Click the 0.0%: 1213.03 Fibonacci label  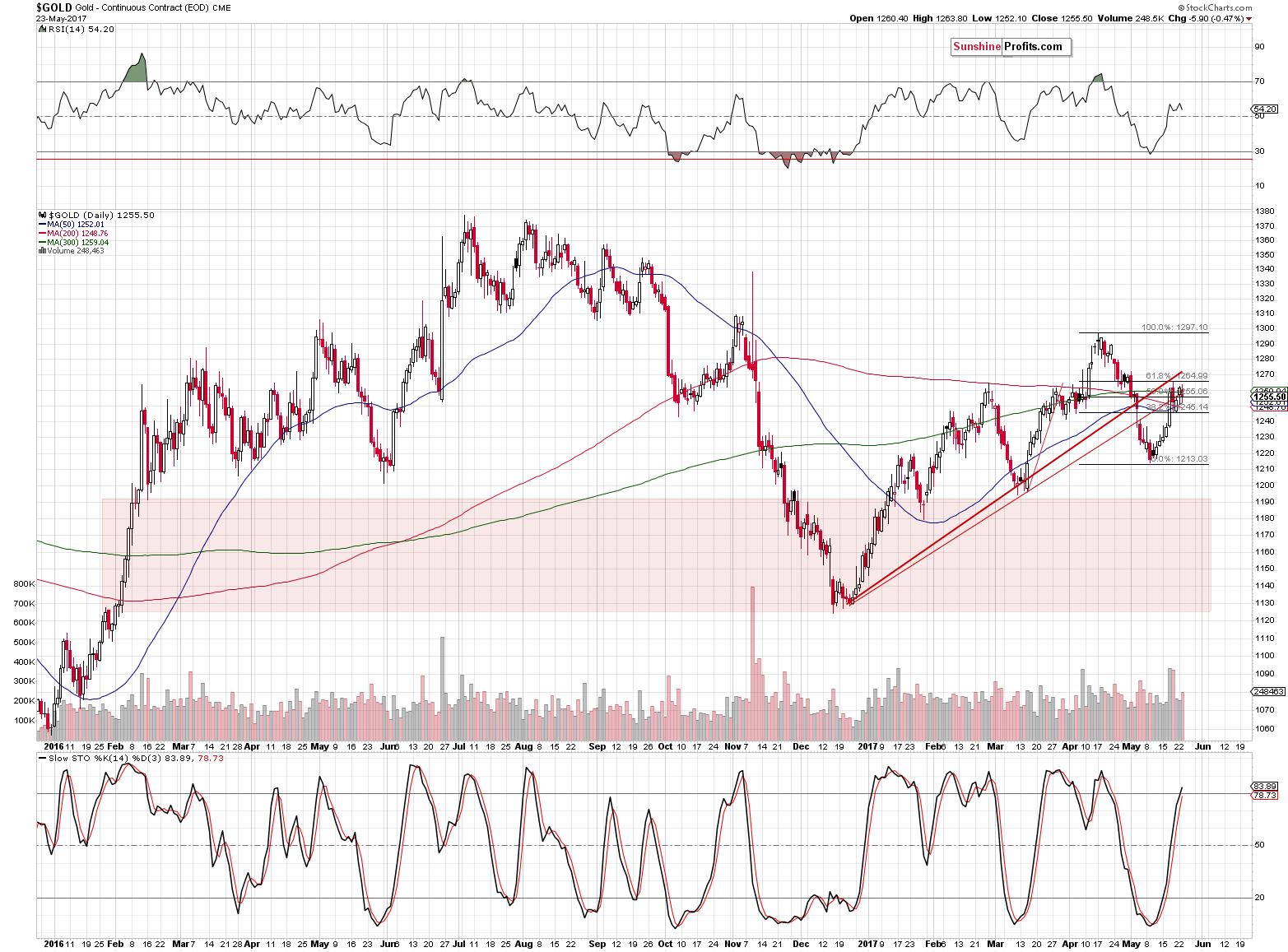[x=1179, y=459]
